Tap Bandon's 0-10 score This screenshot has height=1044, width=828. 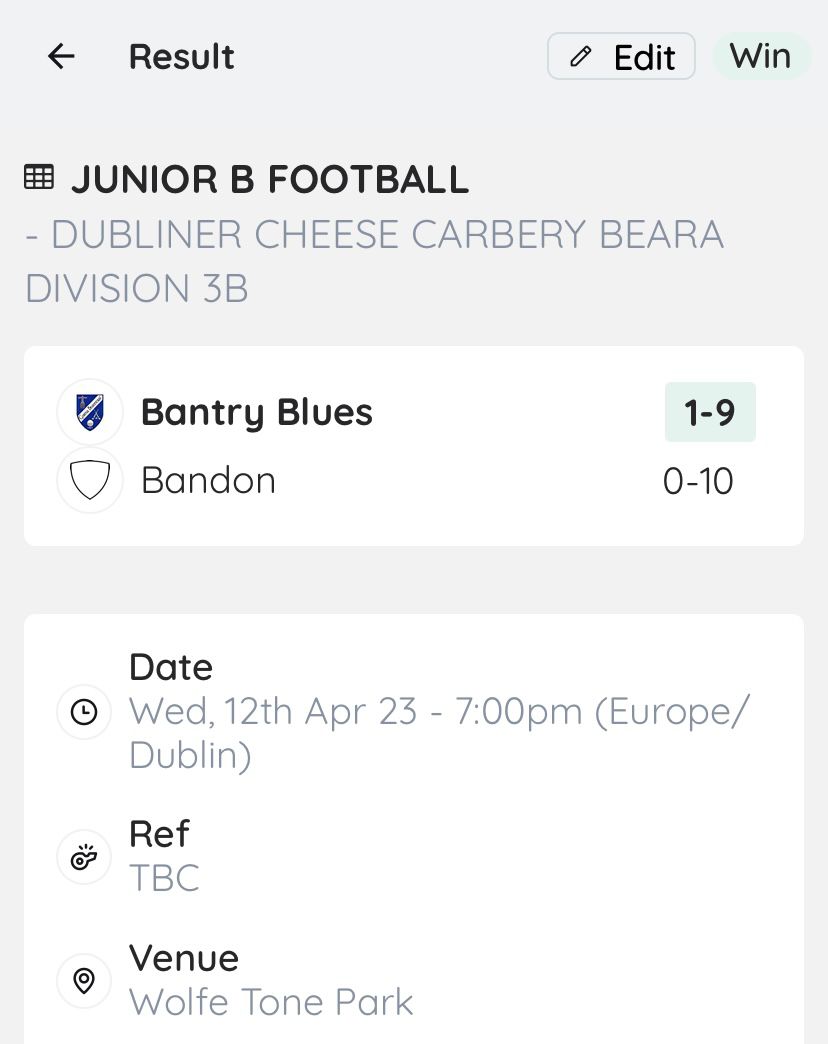pyautogui.click(x=698, y=481)
